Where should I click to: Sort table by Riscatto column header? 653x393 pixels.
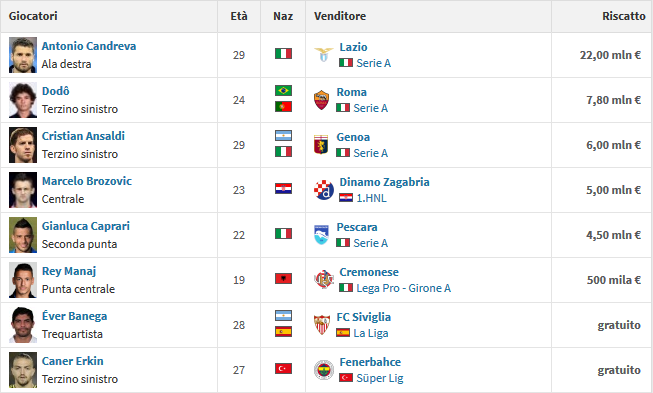623,16
